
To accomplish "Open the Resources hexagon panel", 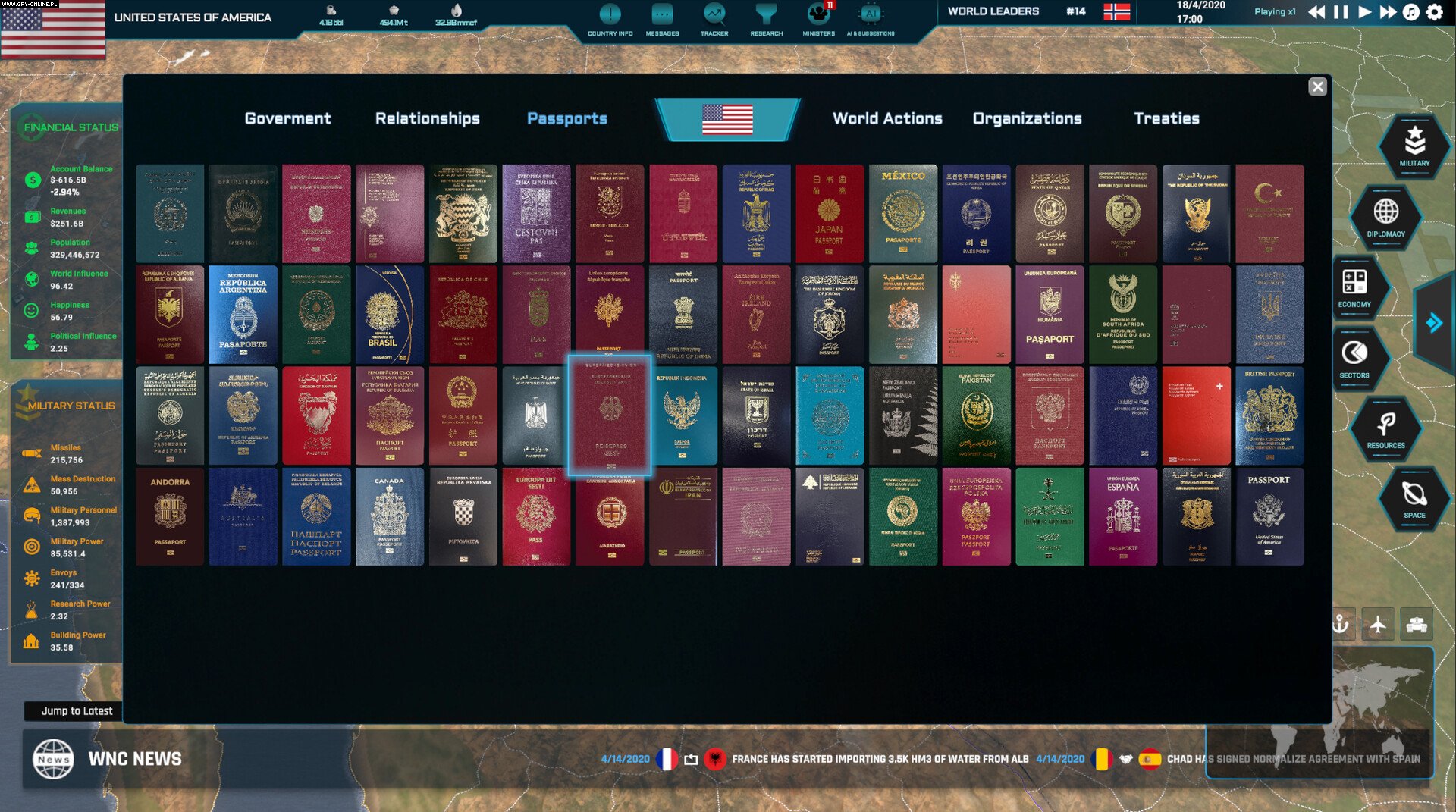I will pyautogui.click(x=1385, y=428).
